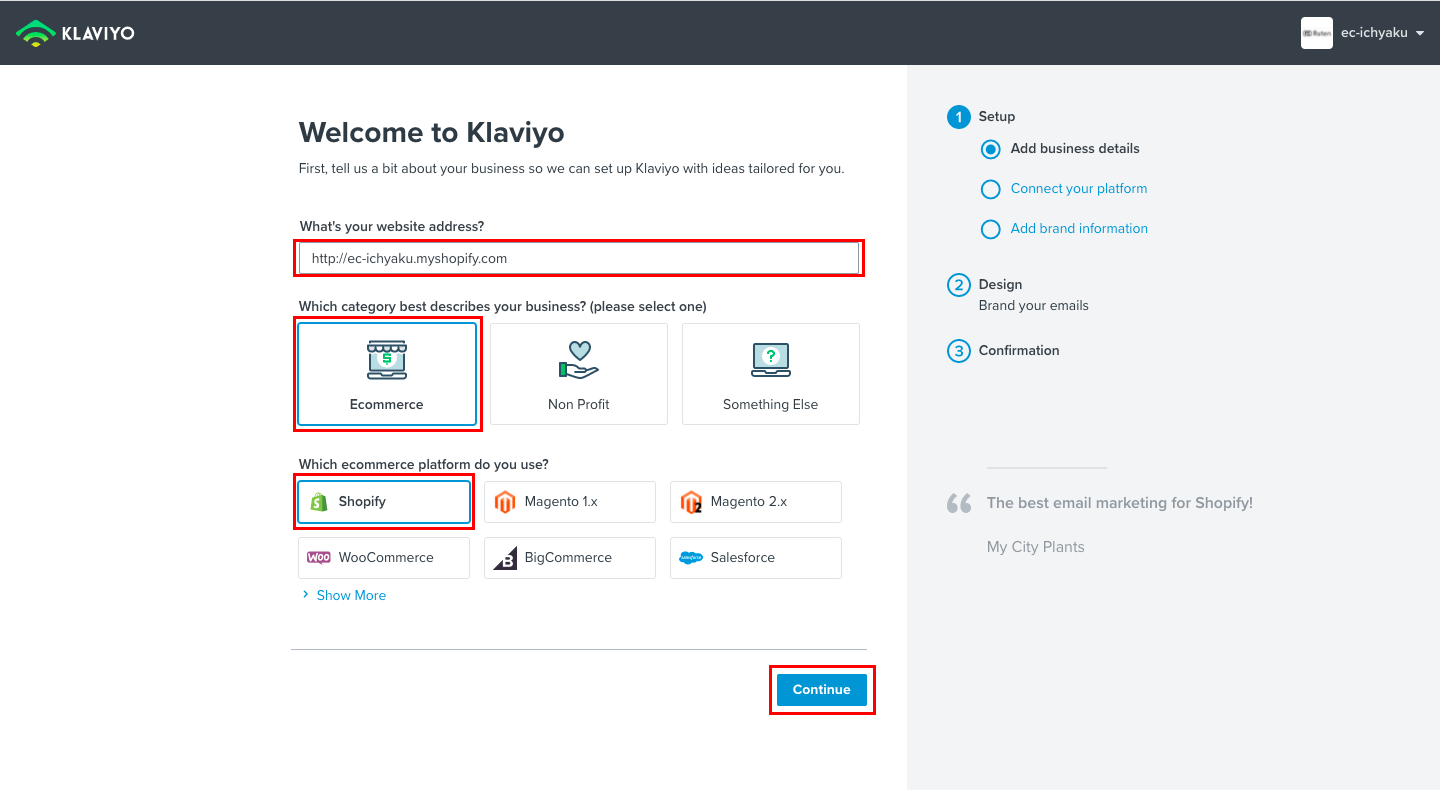Open the Add brand information link

coord(1079,229)
